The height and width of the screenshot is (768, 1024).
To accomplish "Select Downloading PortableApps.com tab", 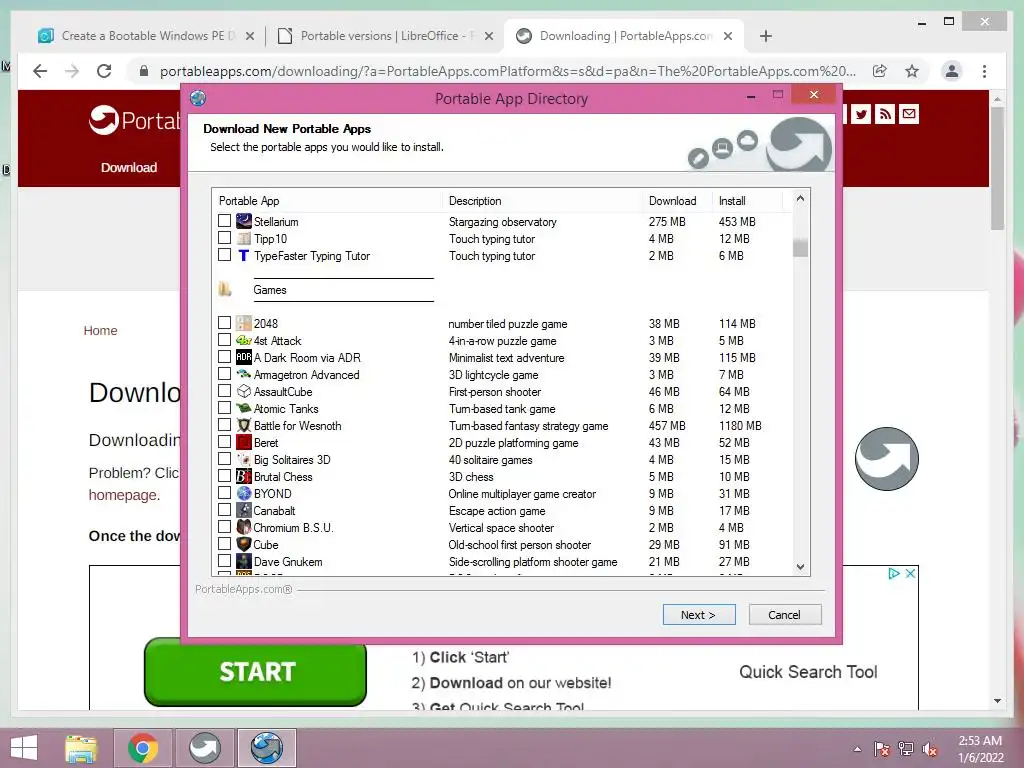I will [624, 36].
